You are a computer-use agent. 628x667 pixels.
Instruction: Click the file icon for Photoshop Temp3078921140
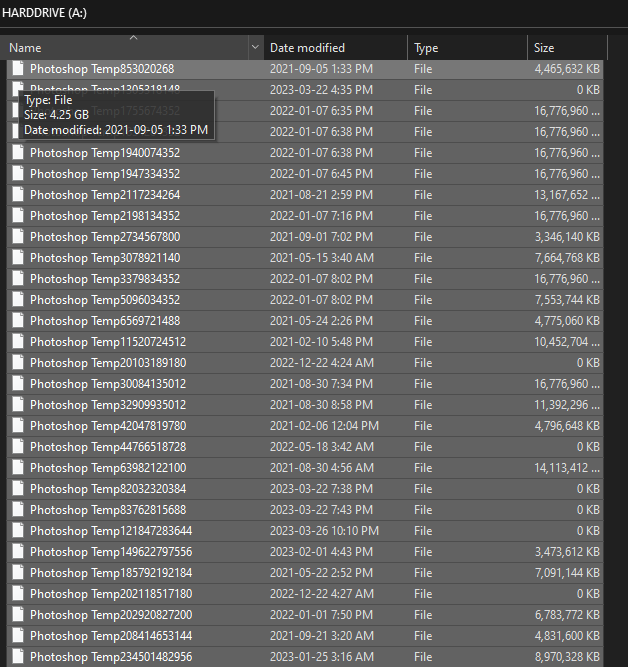tap(18, 257)
